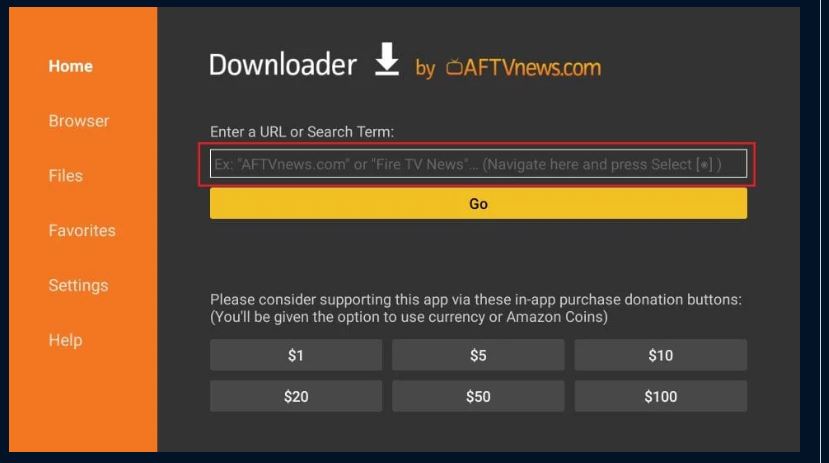Open the Help section
The height and width of the screenshot is (463, 829).
(x=66, y=340)
